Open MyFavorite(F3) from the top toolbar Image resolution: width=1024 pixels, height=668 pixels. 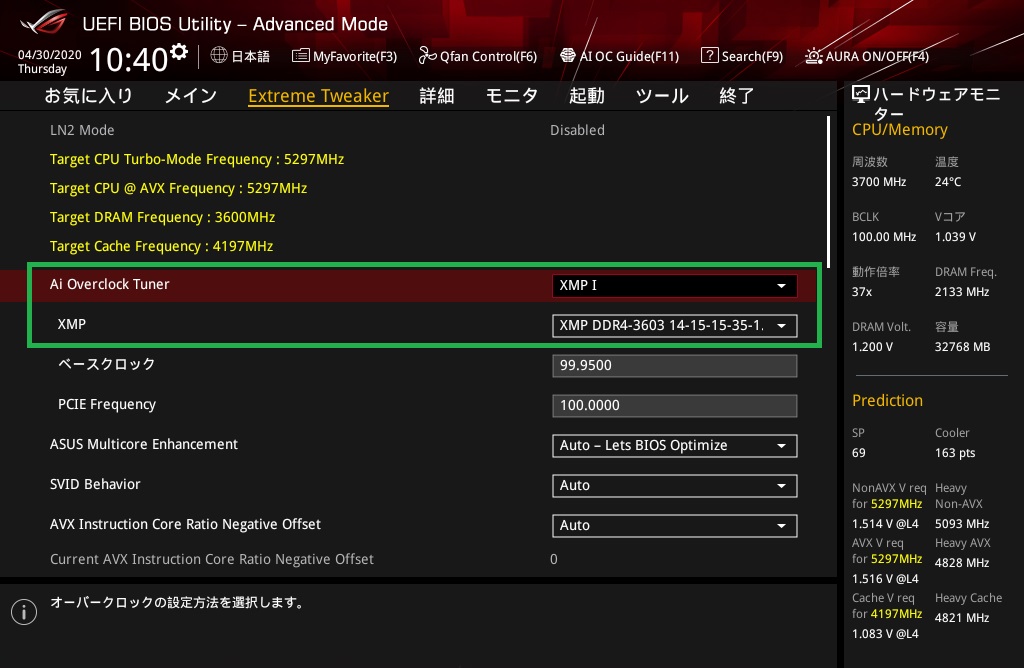[x=344, y=56]
